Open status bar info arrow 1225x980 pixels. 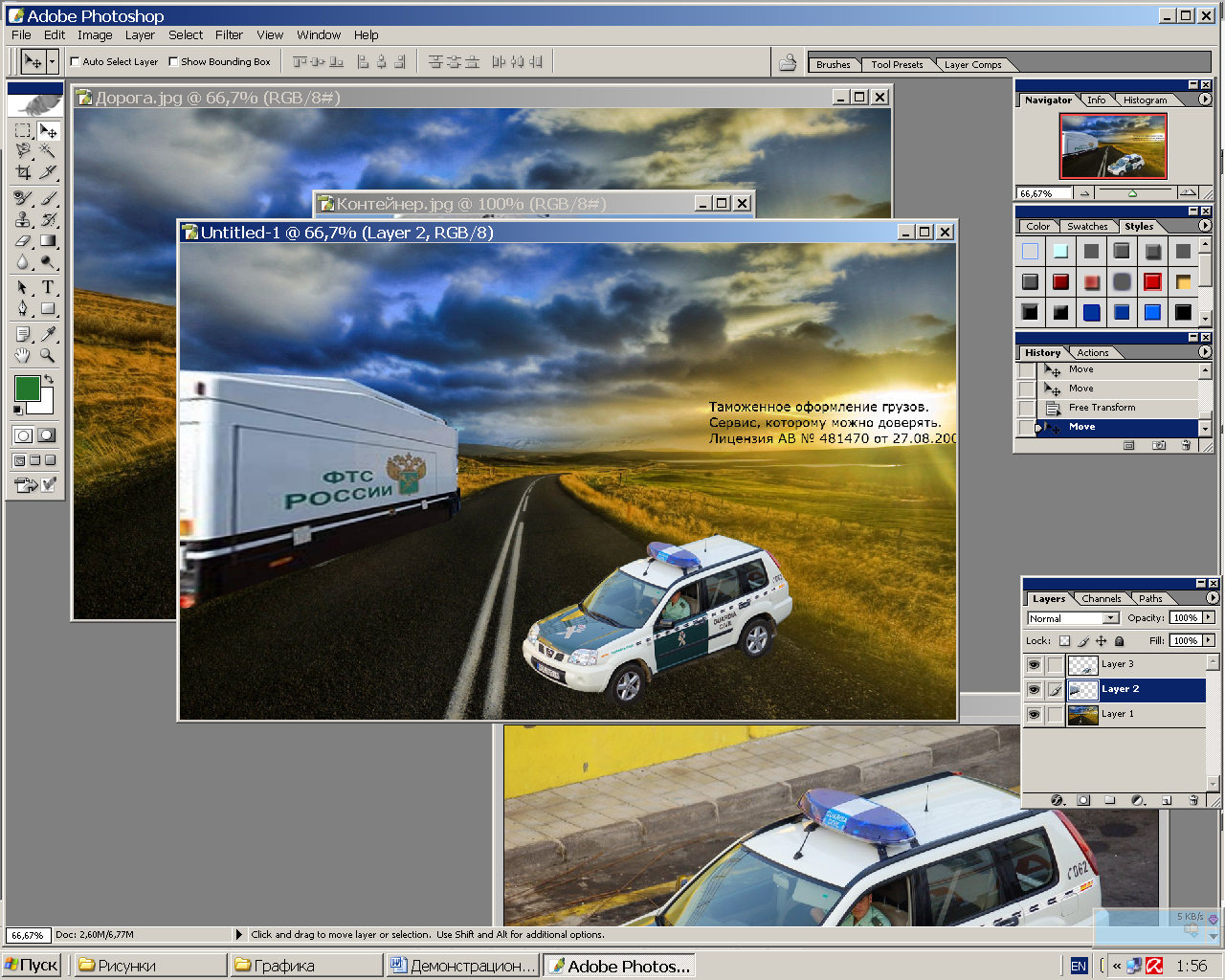pyautogui.click(x=239, y=934)
